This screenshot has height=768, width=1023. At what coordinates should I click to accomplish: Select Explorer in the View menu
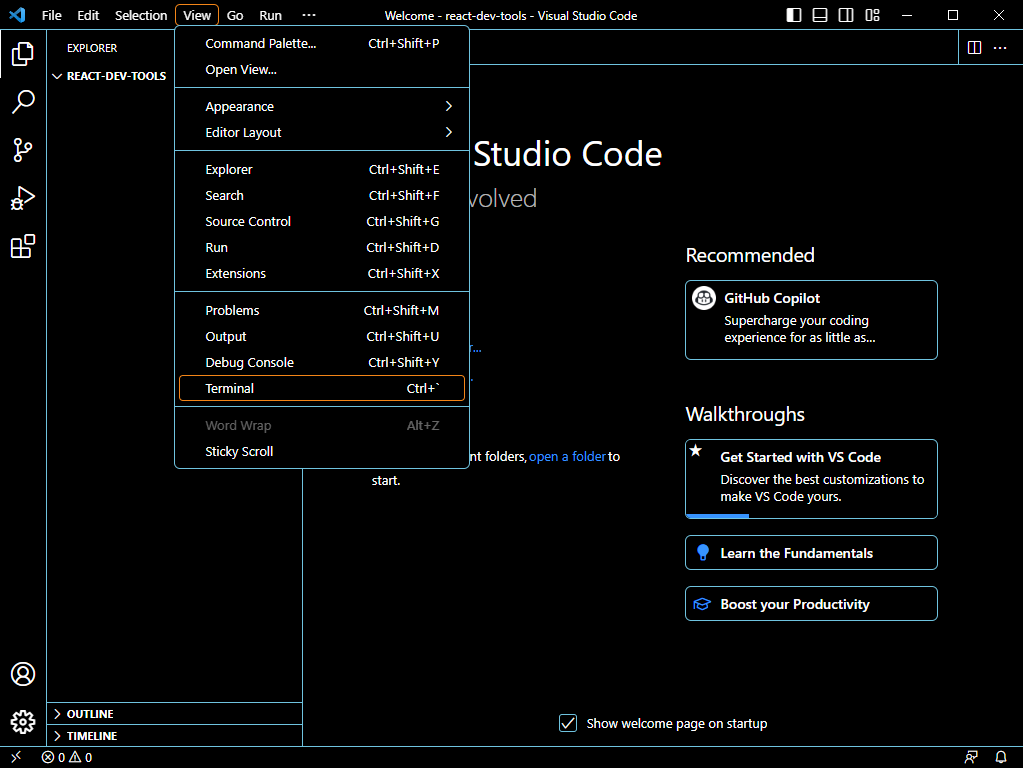[x=322, y=170]
